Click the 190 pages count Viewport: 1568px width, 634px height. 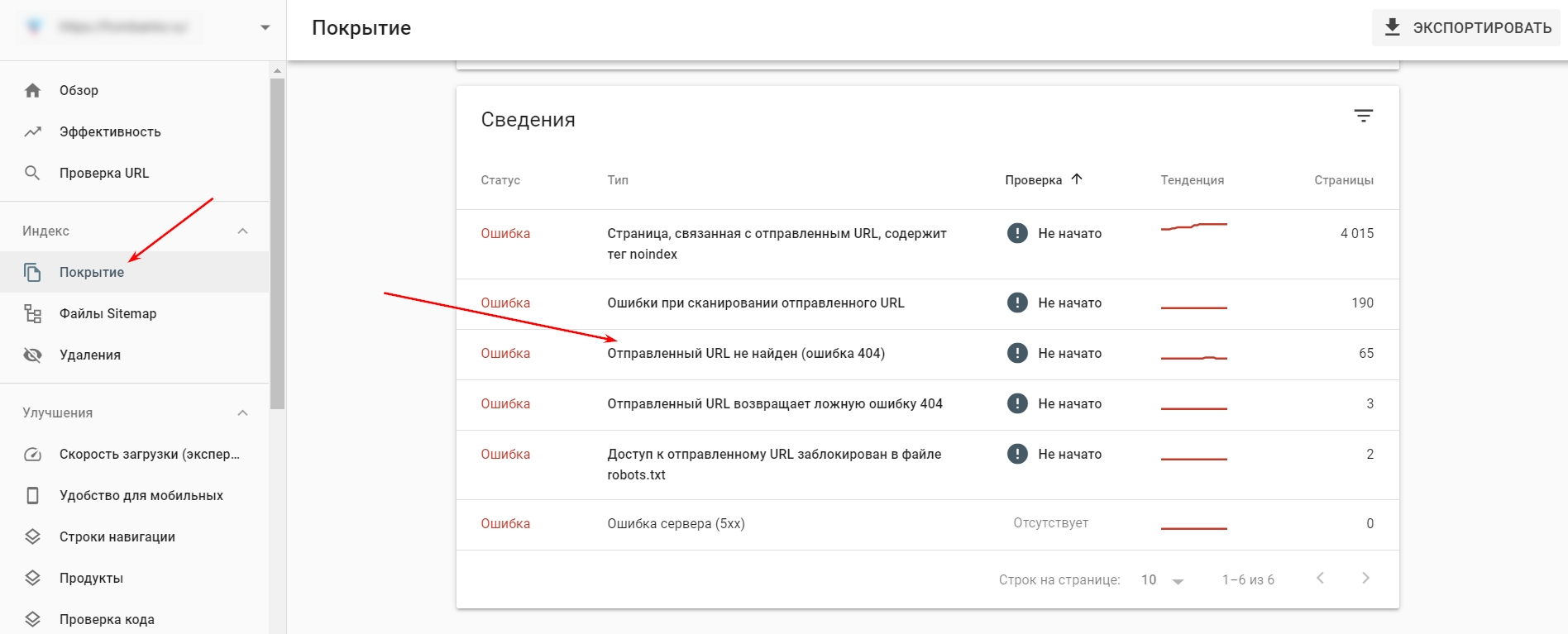(1362, 303)
